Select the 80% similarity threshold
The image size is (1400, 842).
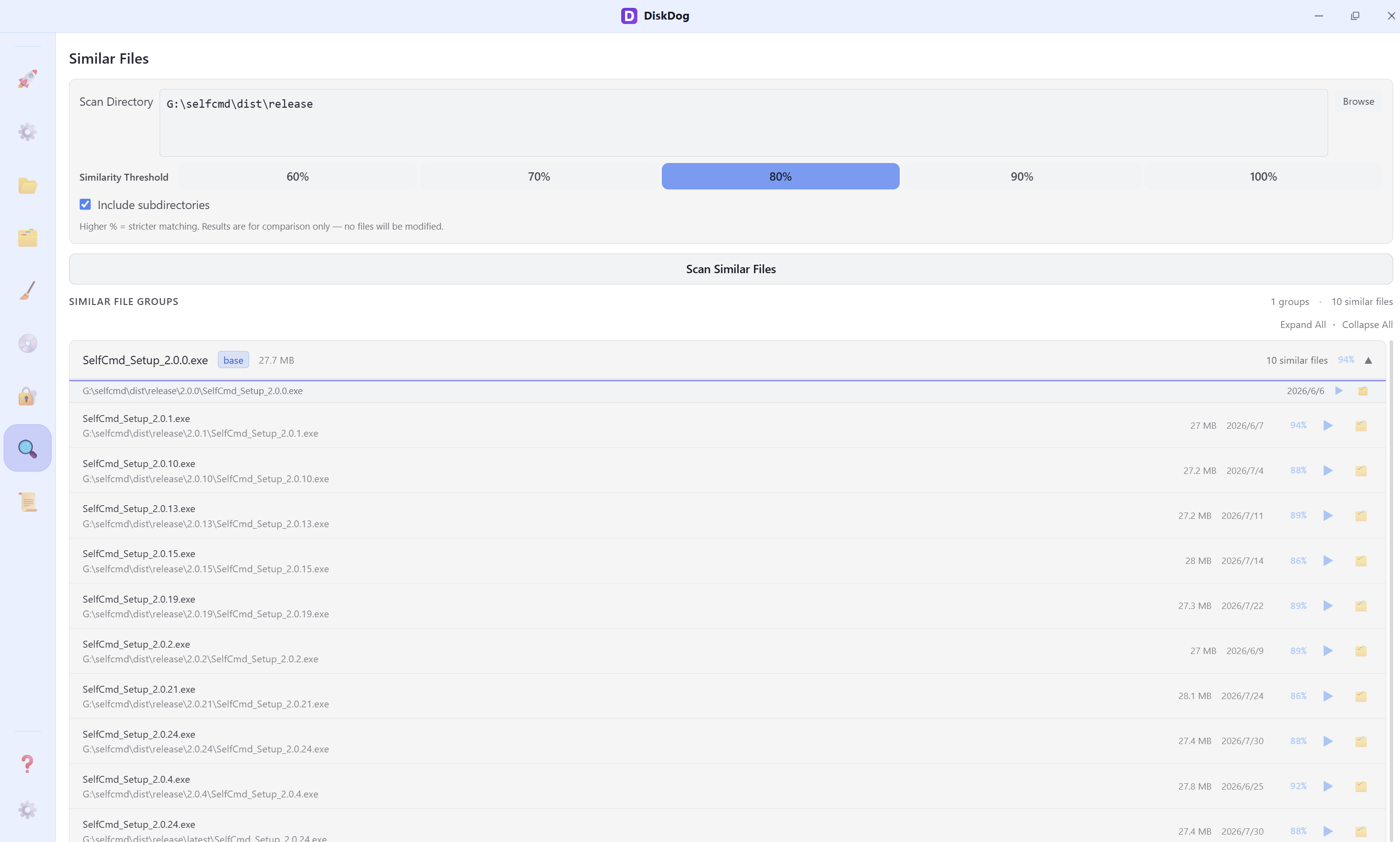[781, 176]
